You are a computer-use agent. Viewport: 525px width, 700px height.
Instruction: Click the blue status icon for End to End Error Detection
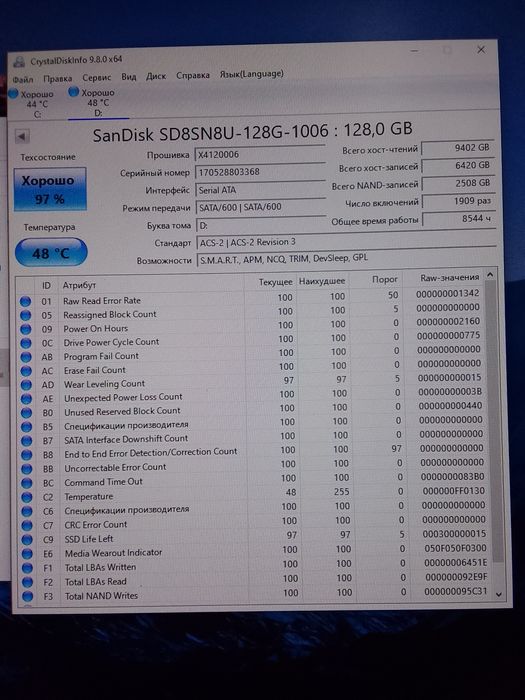pyautogui.click(x=27, y=455)
